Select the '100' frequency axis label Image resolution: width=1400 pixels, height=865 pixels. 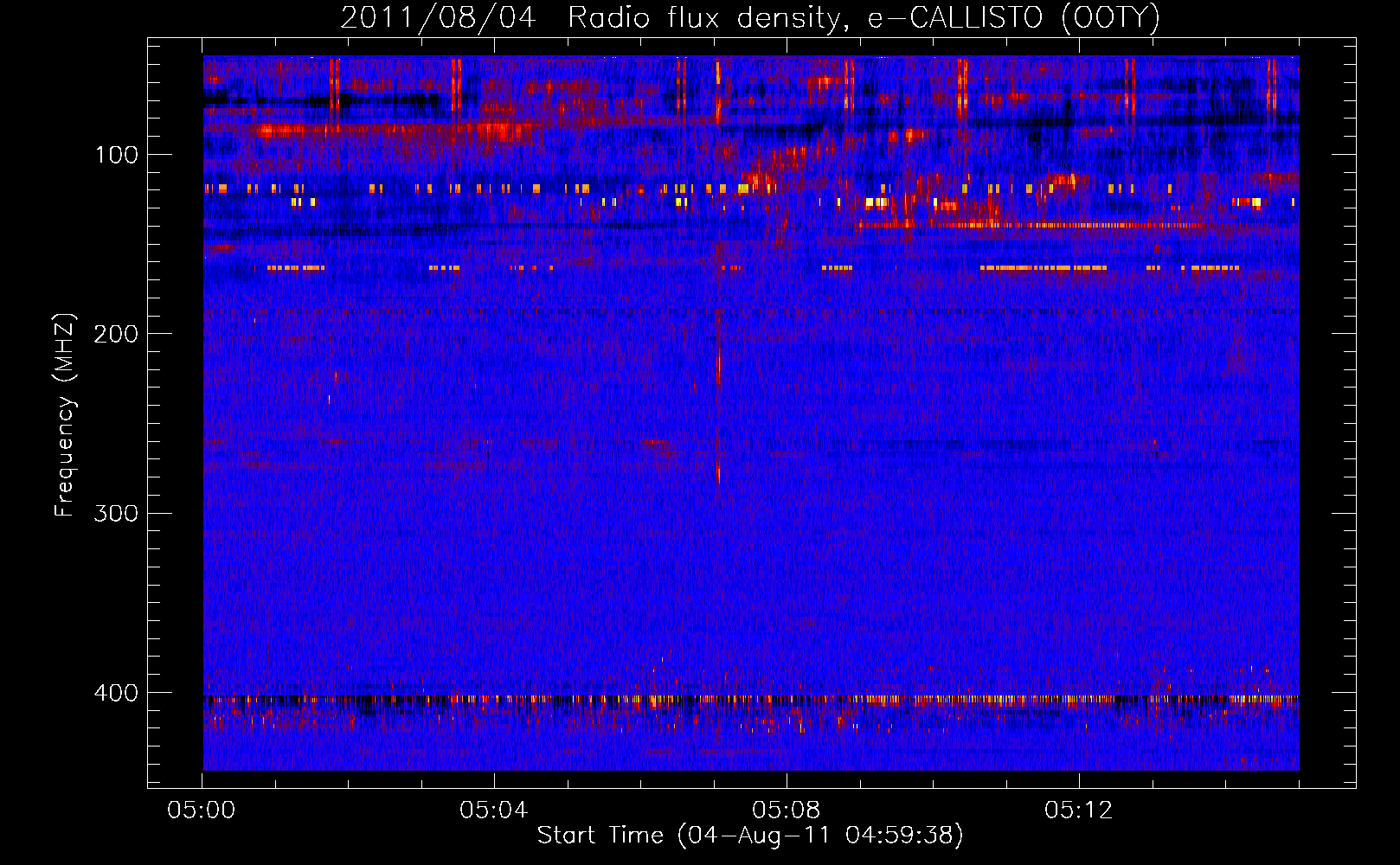[117, 155]
